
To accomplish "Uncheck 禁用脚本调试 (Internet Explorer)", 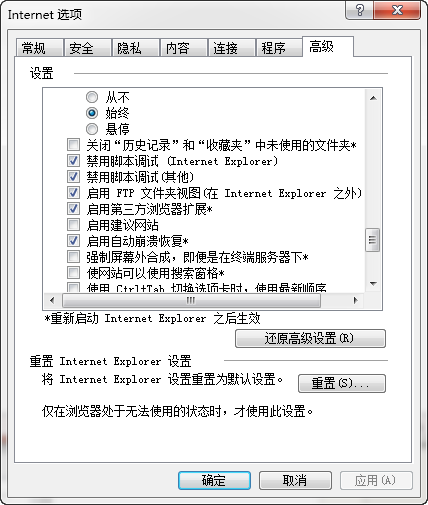I will pyautogui.click(x=73, y=161).
